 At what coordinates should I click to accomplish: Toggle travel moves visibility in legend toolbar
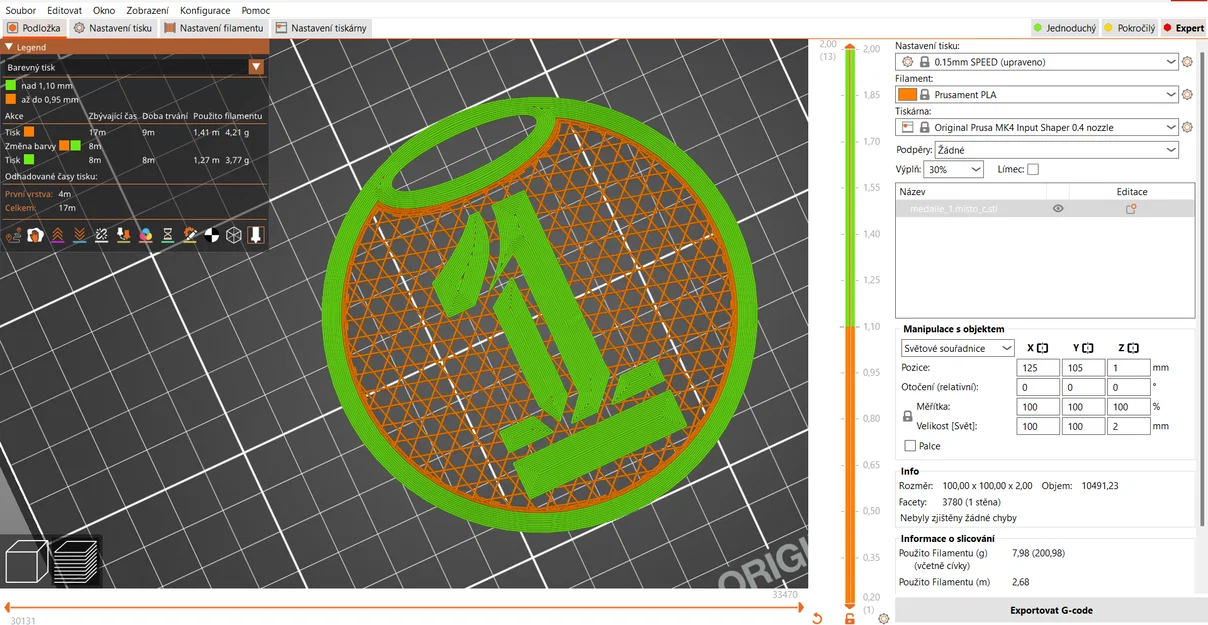click(14, 235)
